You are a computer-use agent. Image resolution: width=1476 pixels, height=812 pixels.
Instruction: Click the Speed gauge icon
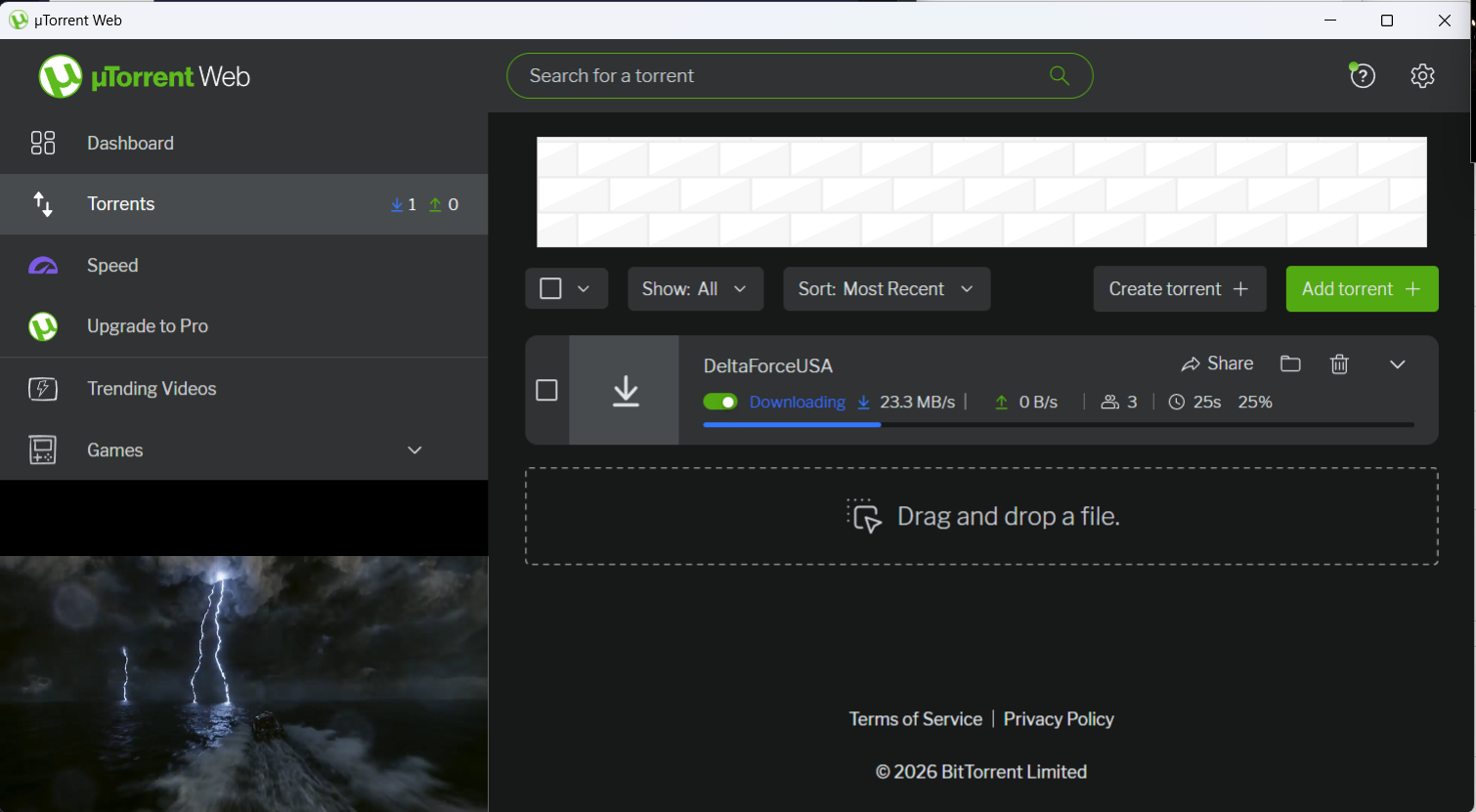[x=43, y=266]
